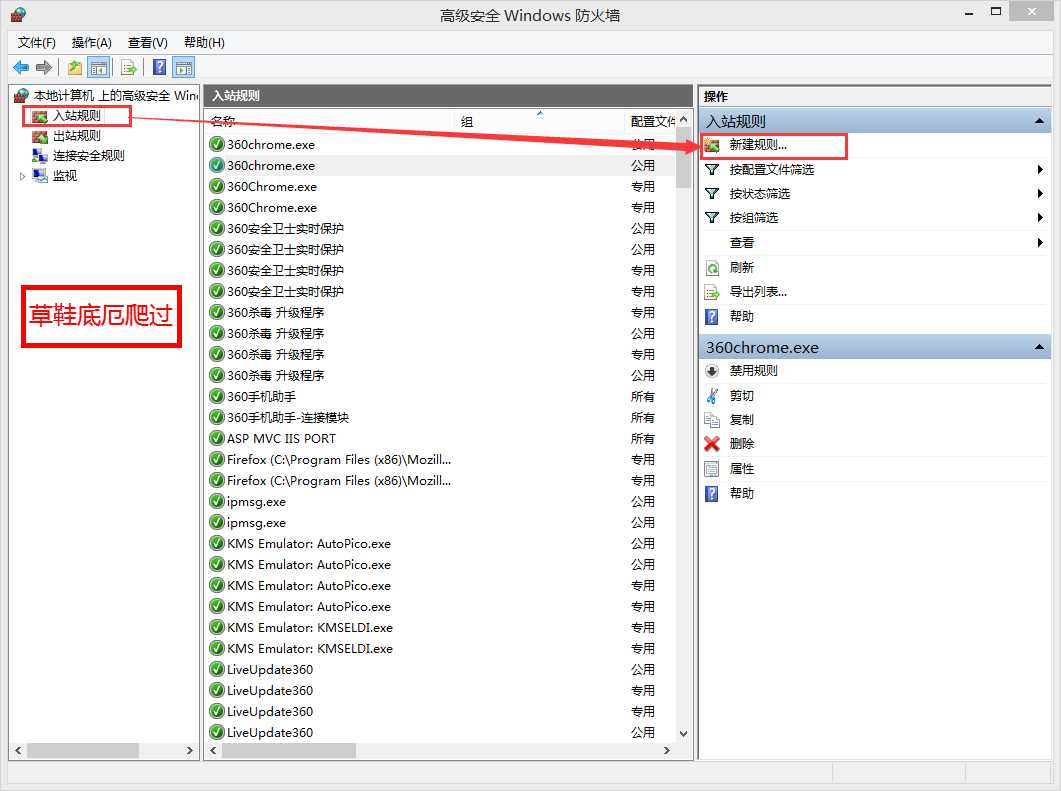Click the filter icon beside 按组筛选
Viewport: 1061px width, 791px height.
point(712,217)
